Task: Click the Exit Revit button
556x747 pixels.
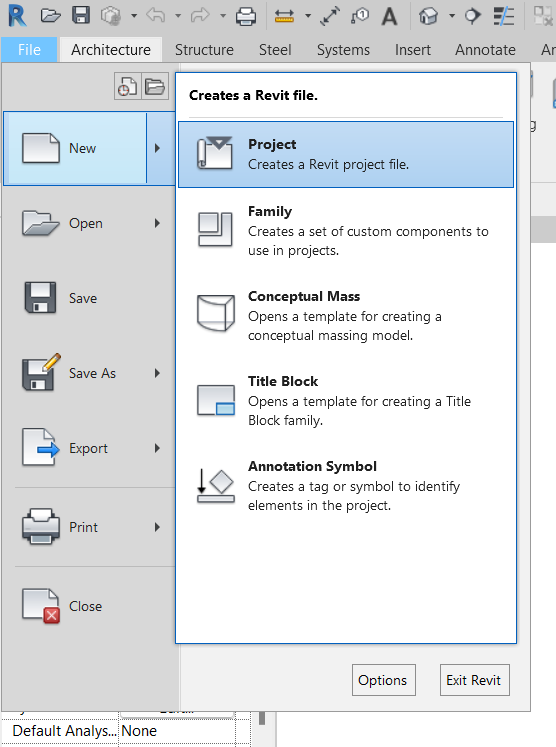Action: (x=475, y=680)
